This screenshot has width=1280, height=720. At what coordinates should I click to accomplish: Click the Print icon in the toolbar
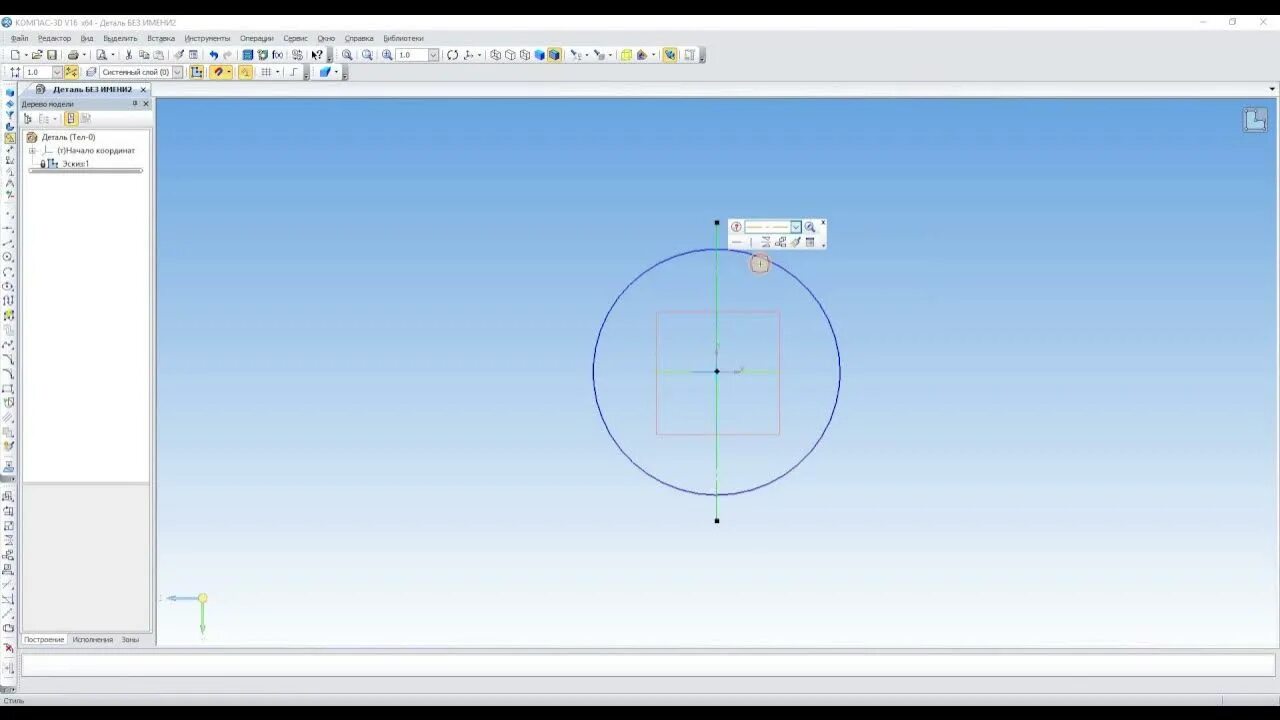tap(72, 55)
